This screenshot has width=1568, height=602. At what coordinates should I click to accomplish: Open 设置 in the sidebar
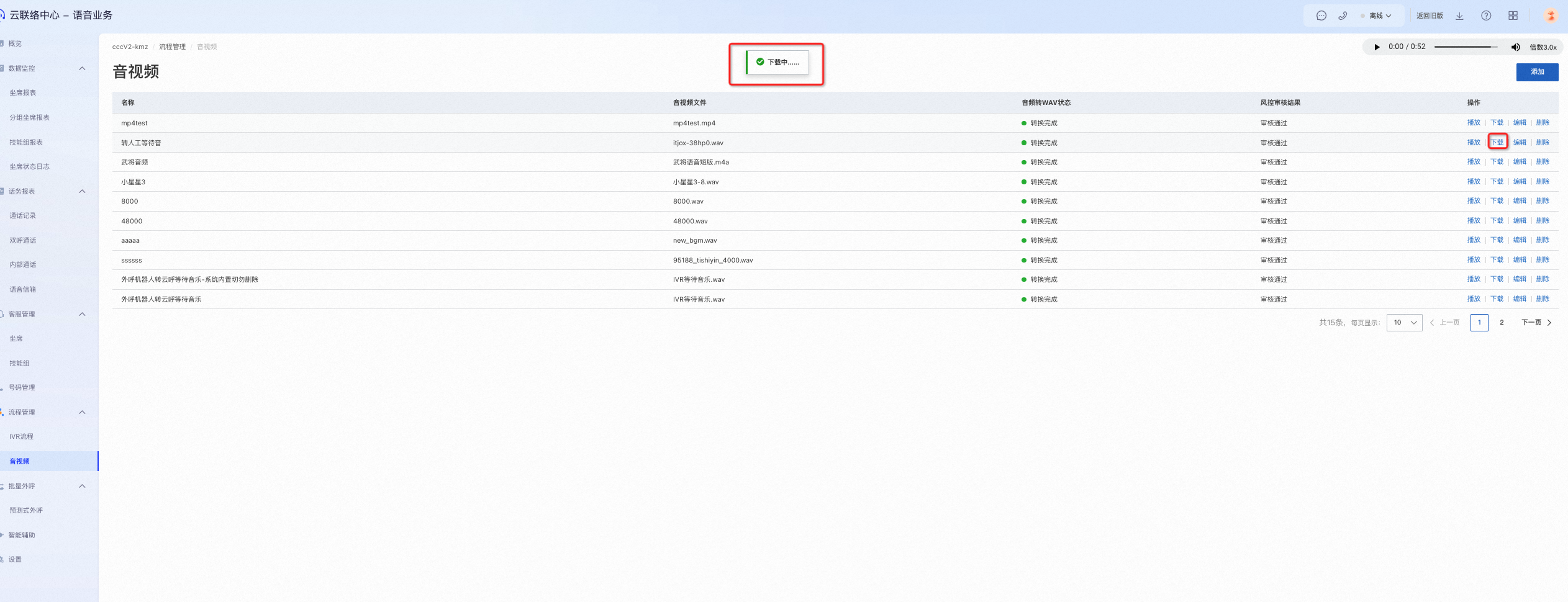click(15, 559)
